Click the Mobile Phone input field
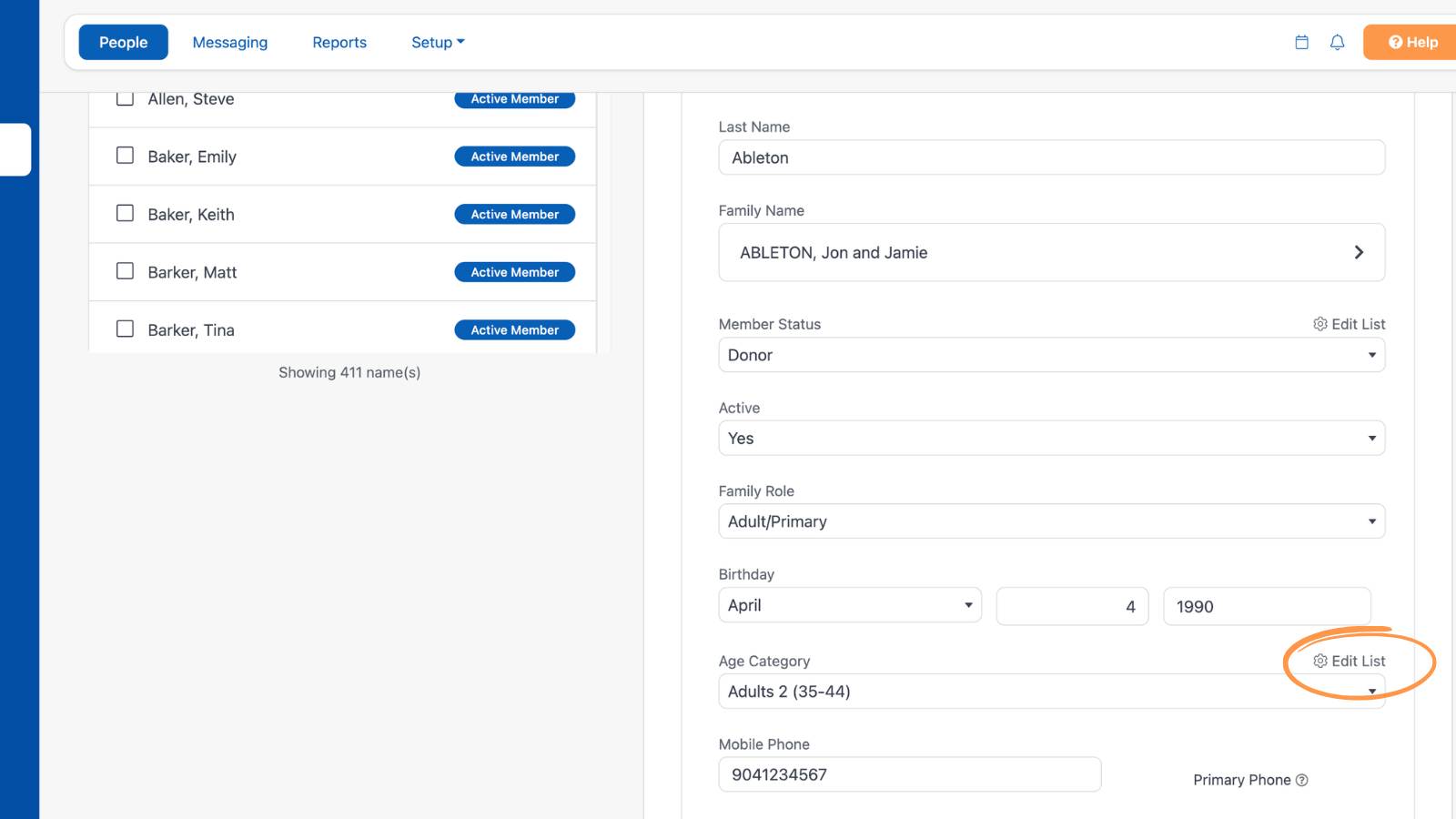Screen dimensions: 1456x819 pos(909,774)
